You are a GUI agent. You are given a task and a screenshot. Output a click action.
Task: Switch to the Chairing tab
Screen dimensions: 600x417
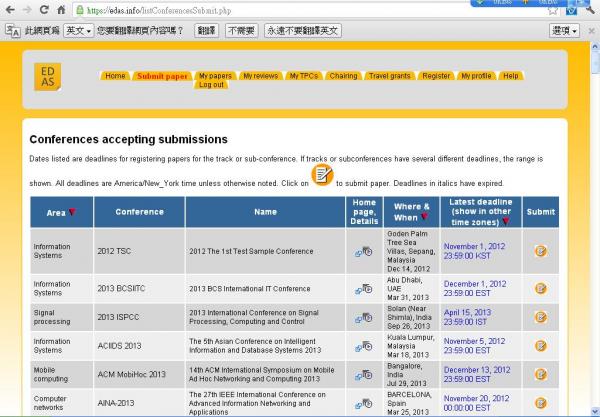pyautogui.click(x=343, y=76)
